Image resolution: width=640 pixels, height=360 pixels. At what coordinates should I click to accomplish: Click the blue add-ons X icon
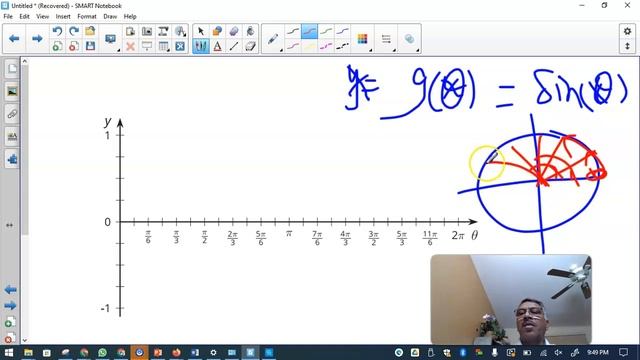(x=180, y=46)
